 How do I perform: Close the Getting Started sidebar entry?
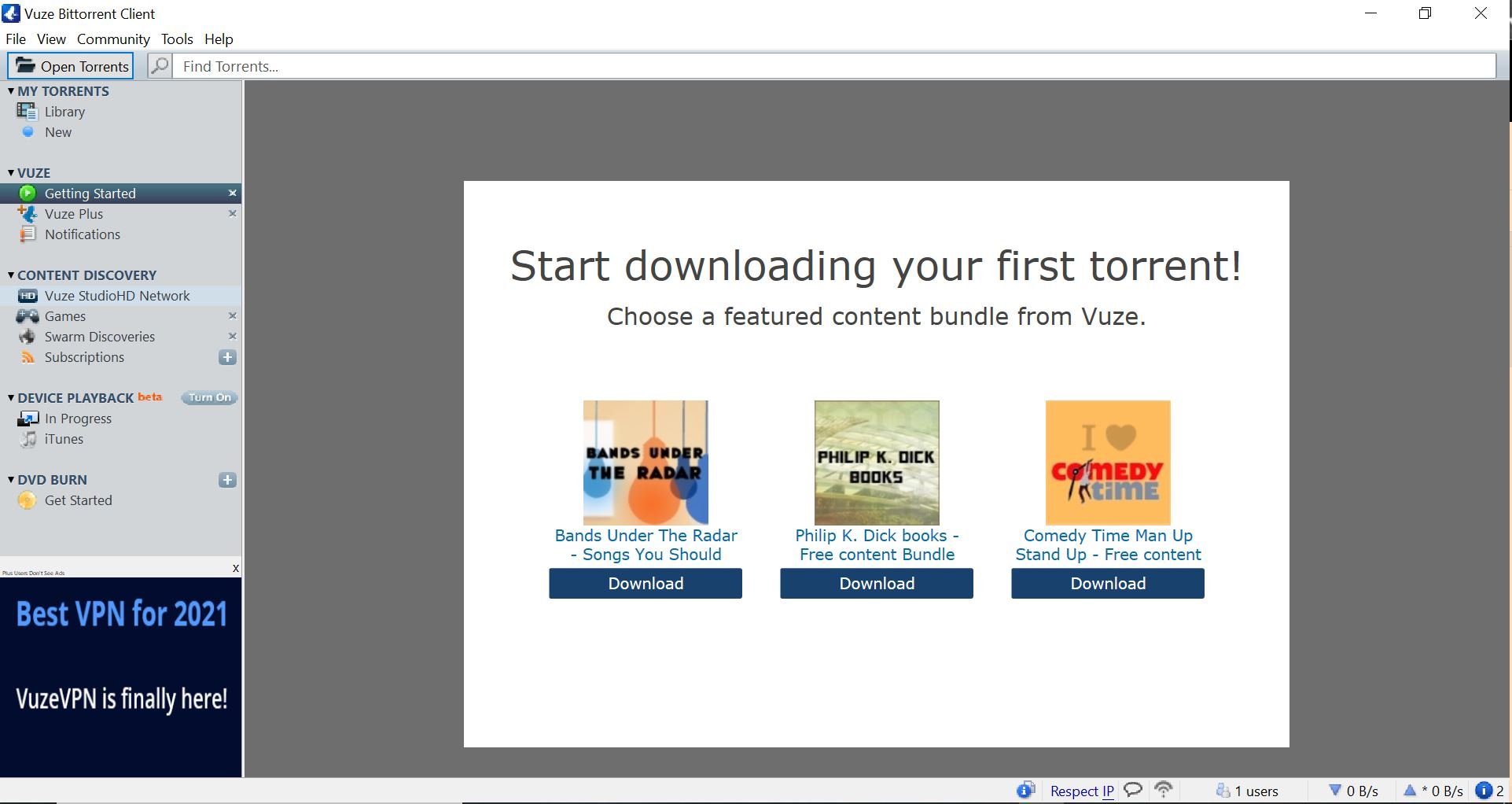233,193
